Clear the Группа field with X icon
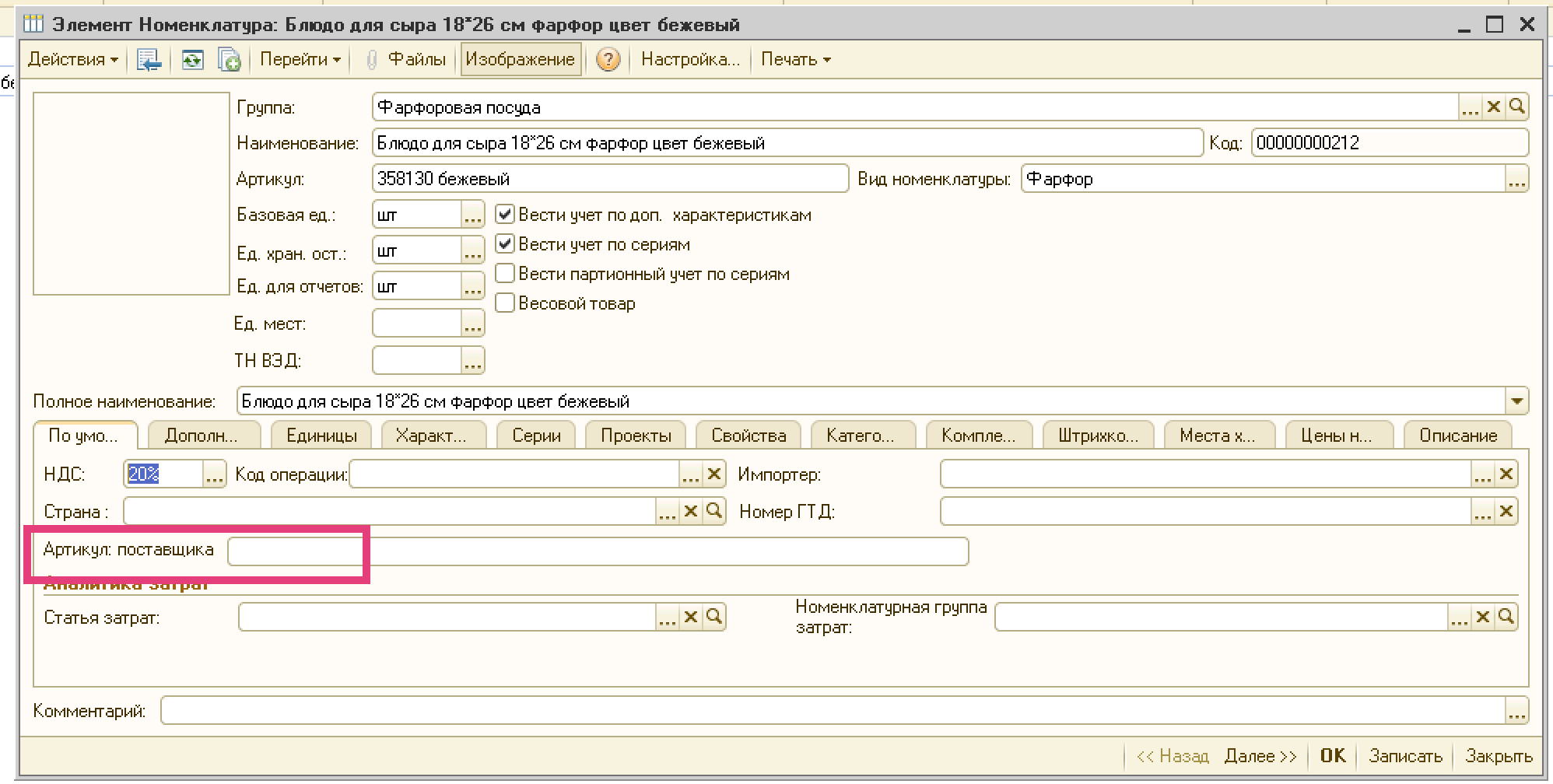Screen dimensions: 1553x784 point(1493,107)
